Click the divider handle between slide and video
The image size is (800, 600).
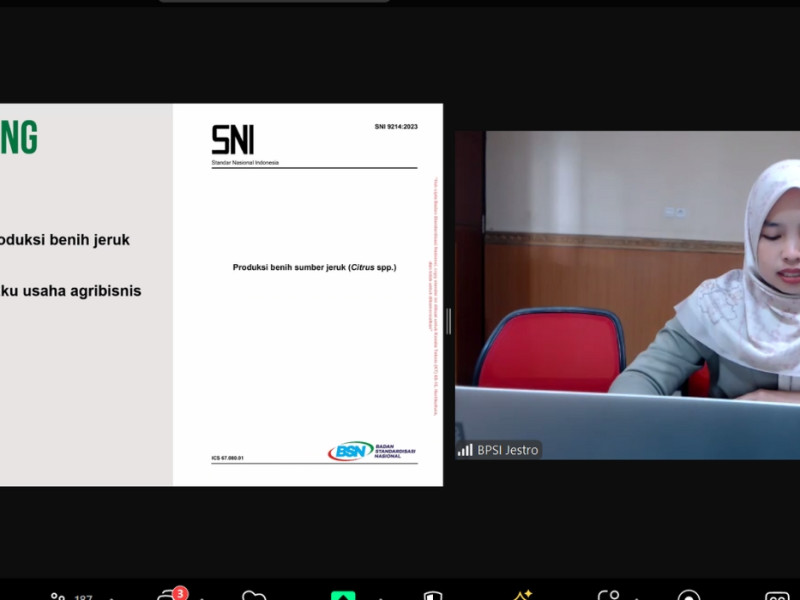[448, 321]
